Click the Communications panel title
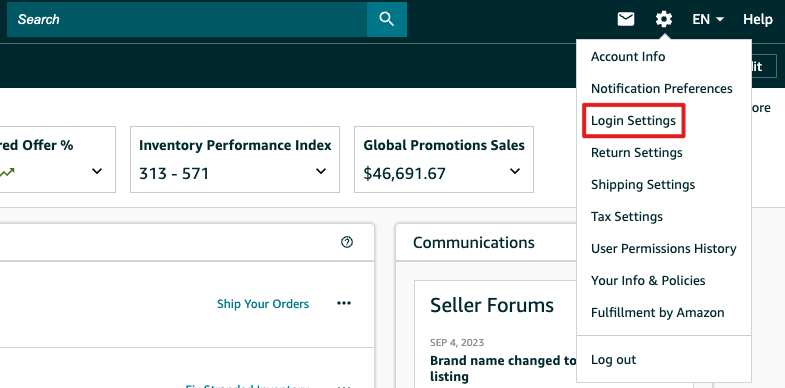The height and width of the screenshot is (388, 785). point(474,242)
